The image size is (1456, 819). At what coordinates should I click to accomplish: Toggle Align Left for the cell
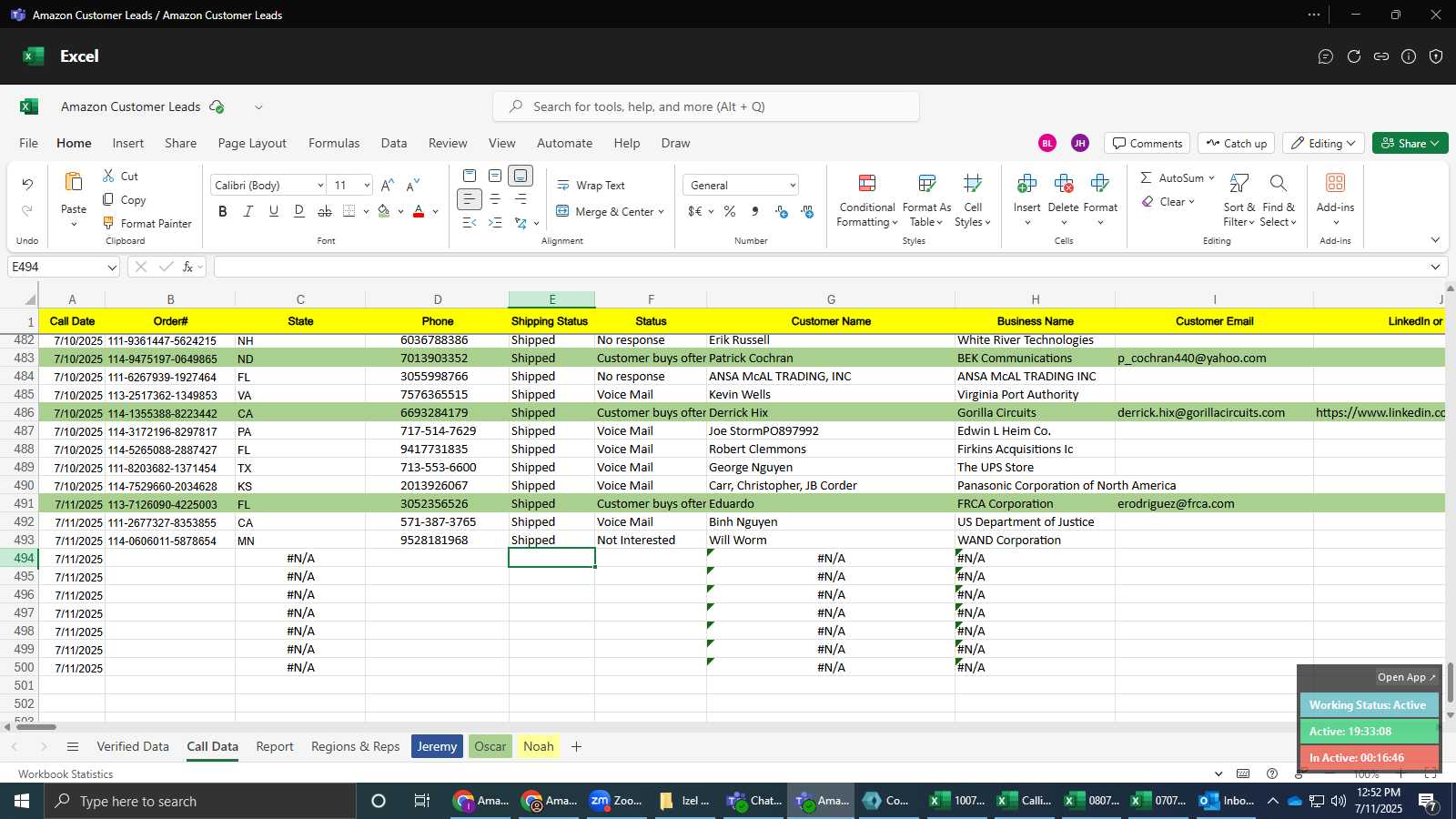tap(470, 199)
